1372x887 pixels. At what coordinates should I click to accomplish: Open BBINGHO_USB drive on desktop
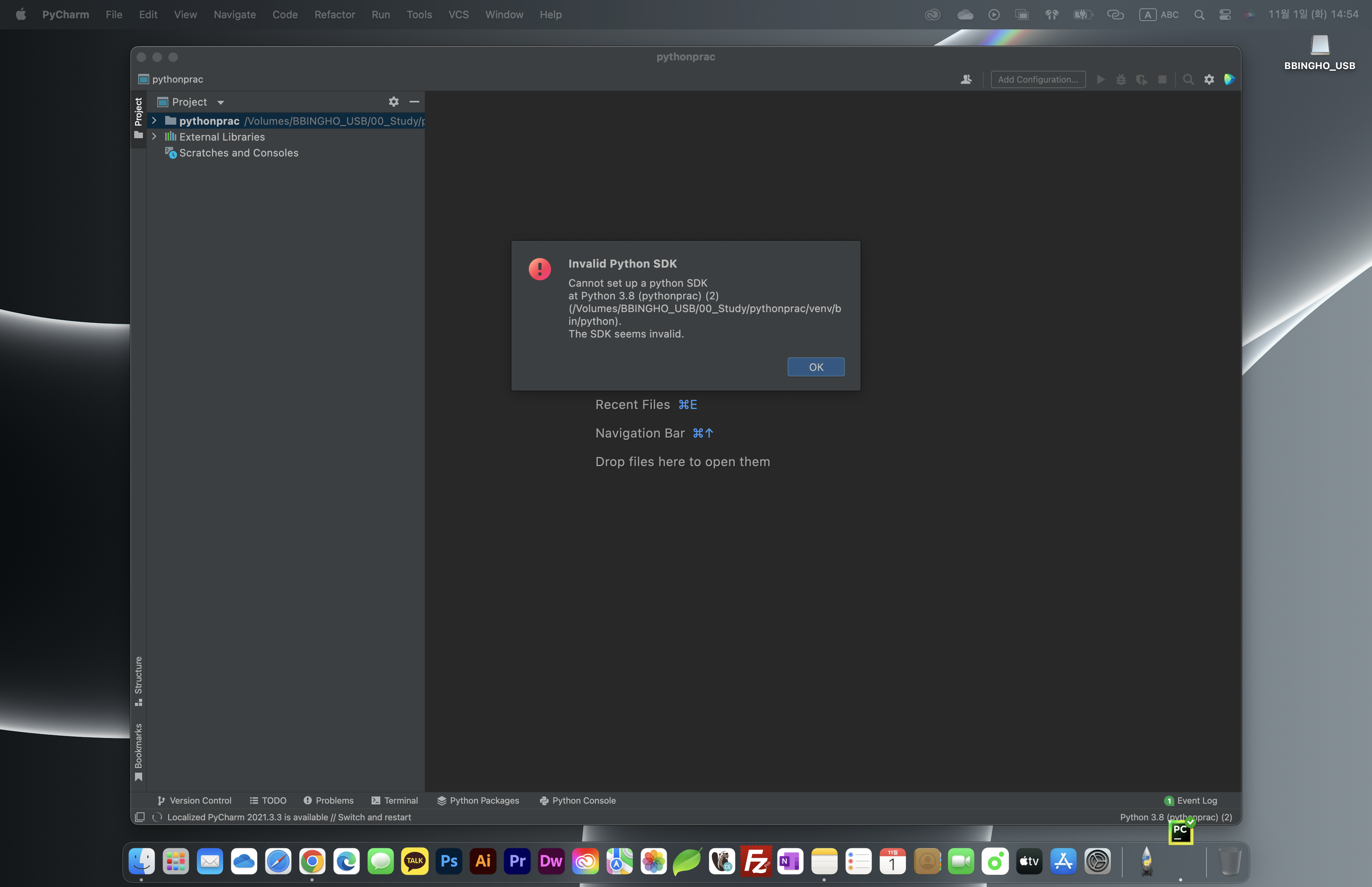pyautogui.click(x=1320, y=52)
